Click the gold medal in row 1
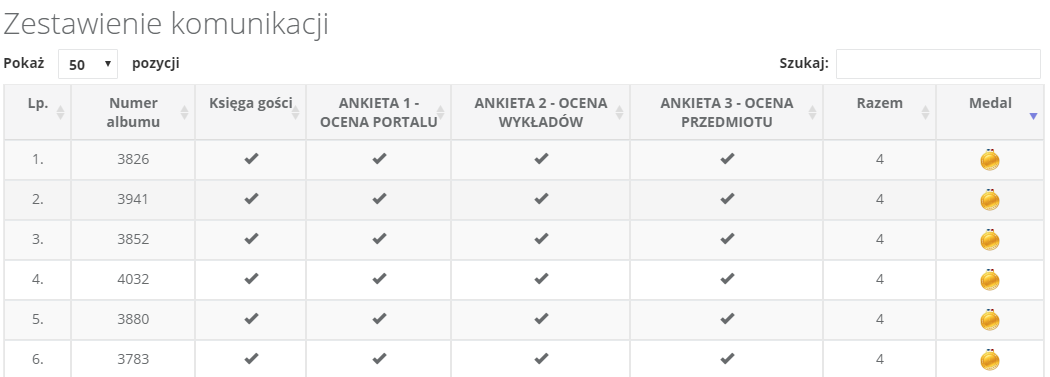1050x377 pixels. tap(989, 159)
